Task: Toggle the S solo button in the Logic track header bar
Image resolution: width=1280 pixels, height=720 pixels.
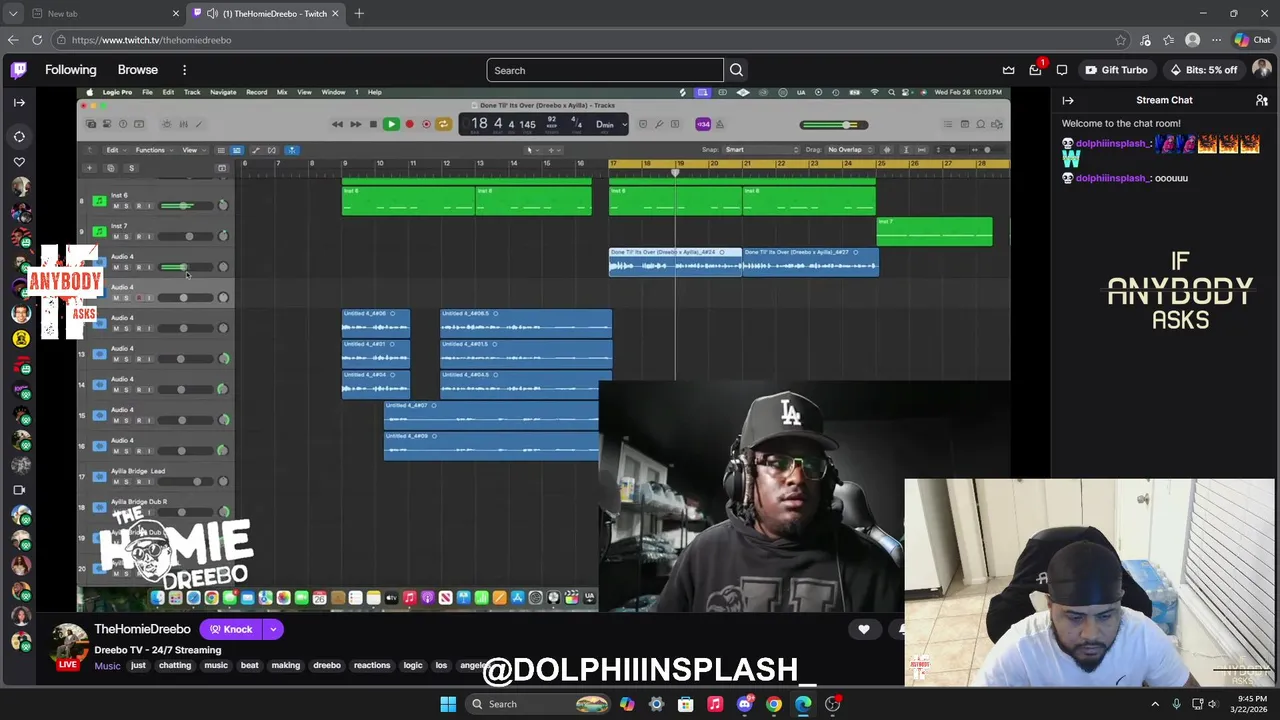Action: click(131, 168)
